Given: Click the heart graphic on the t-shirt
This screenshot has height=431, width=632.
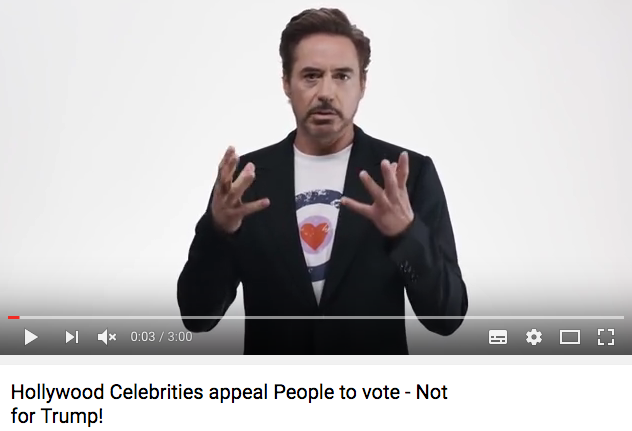Looking at the screenshot, I should point(315,236).
